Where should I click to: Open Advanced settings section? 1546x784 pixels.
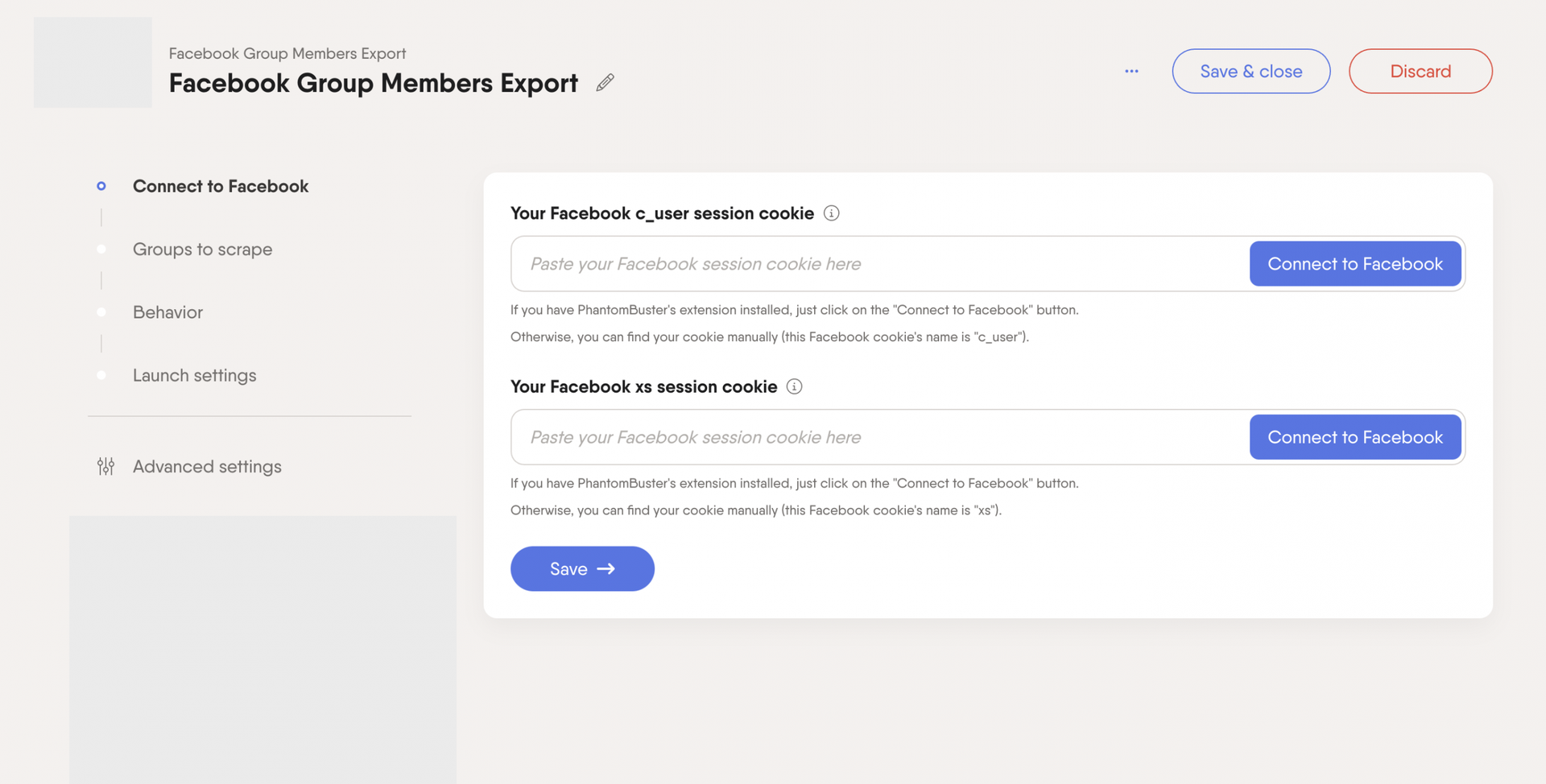pyautogui.click(x=207, y=466)
